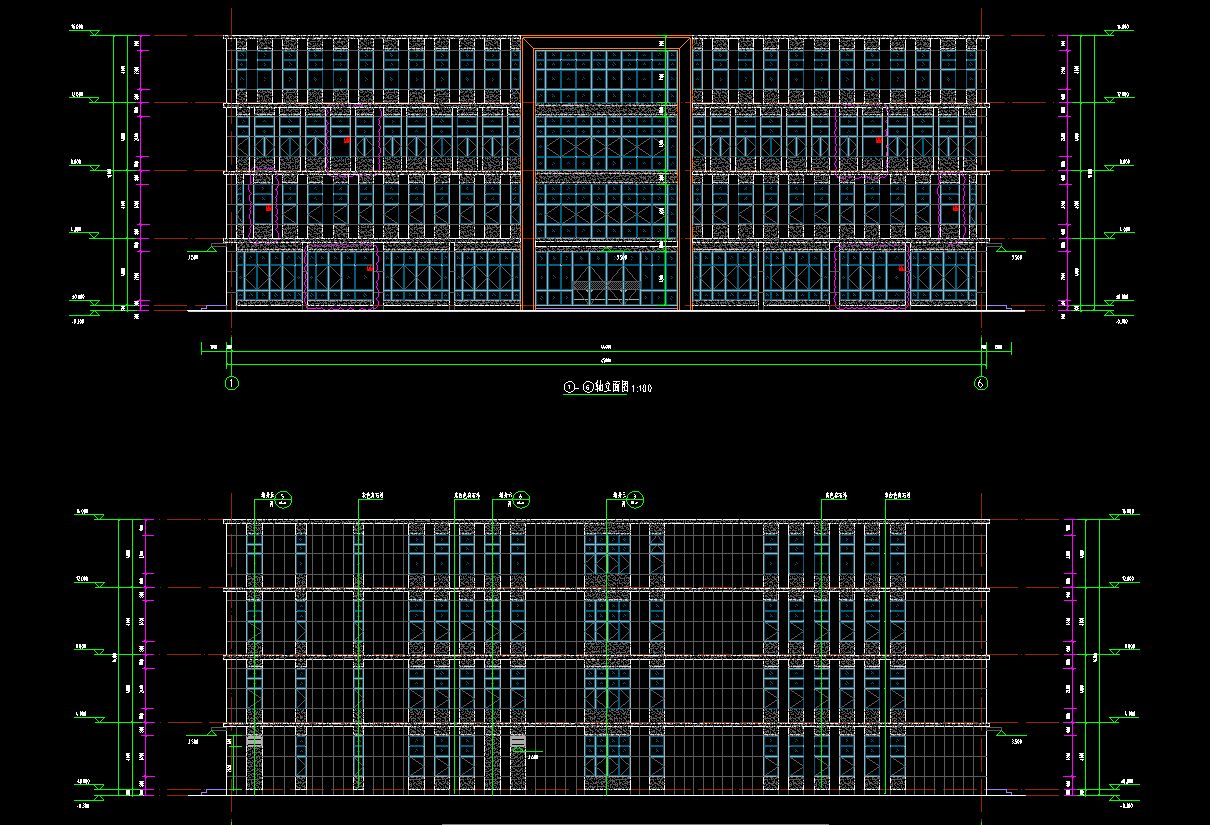Select the elevation drawing title with 1:100 scale

point(608,387)
